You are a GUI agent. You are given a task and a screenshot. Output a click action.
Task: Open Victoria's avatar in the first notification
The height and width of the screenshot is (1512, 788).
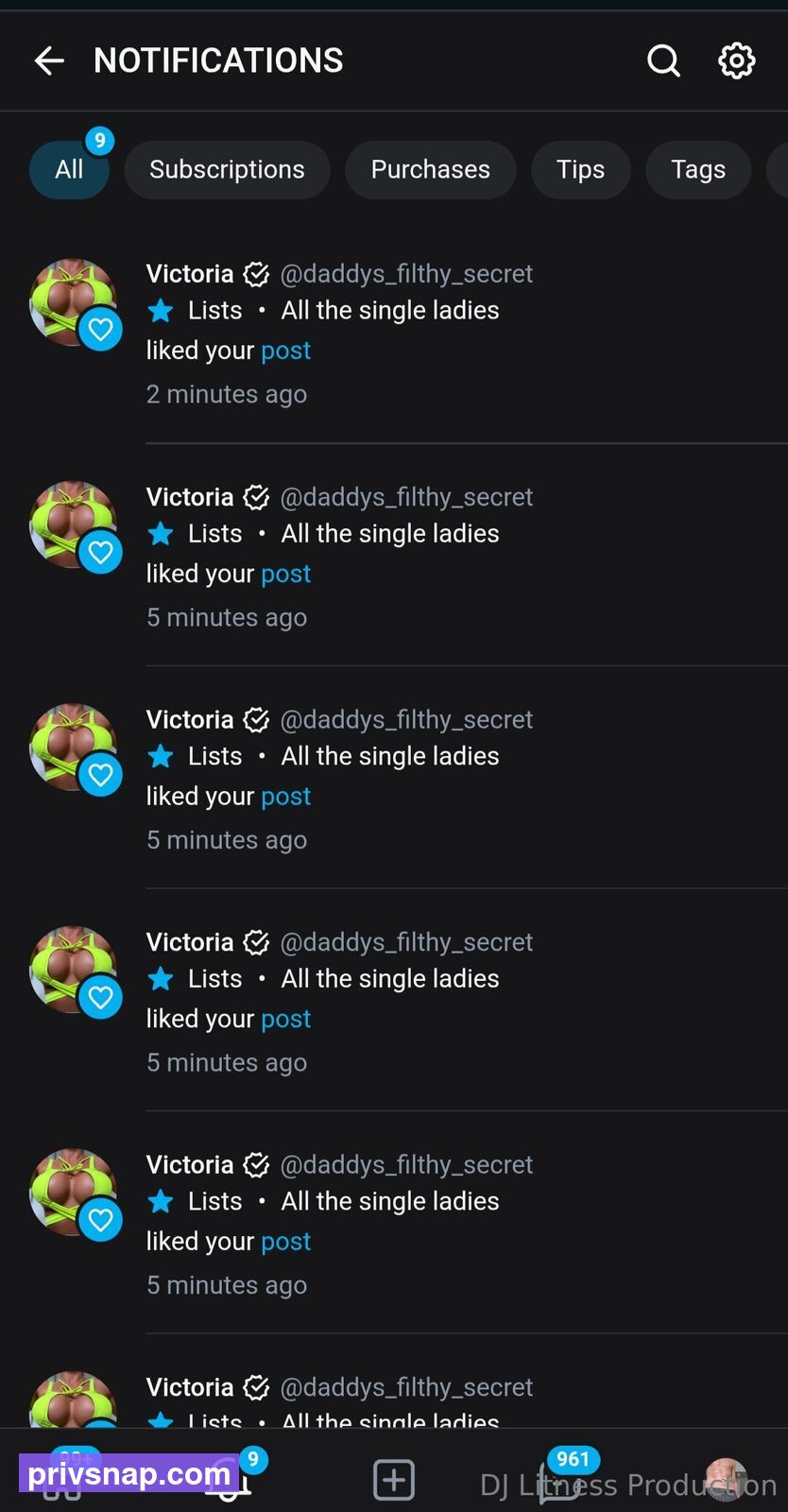point(74,302)
